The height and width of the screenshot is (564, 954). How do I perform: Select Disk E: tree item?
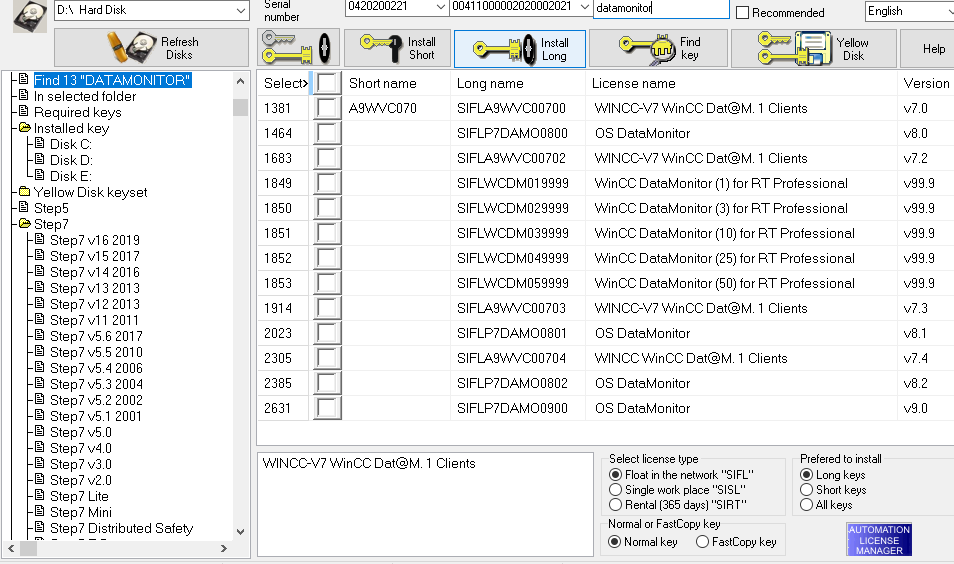click(x=71, y=176)
